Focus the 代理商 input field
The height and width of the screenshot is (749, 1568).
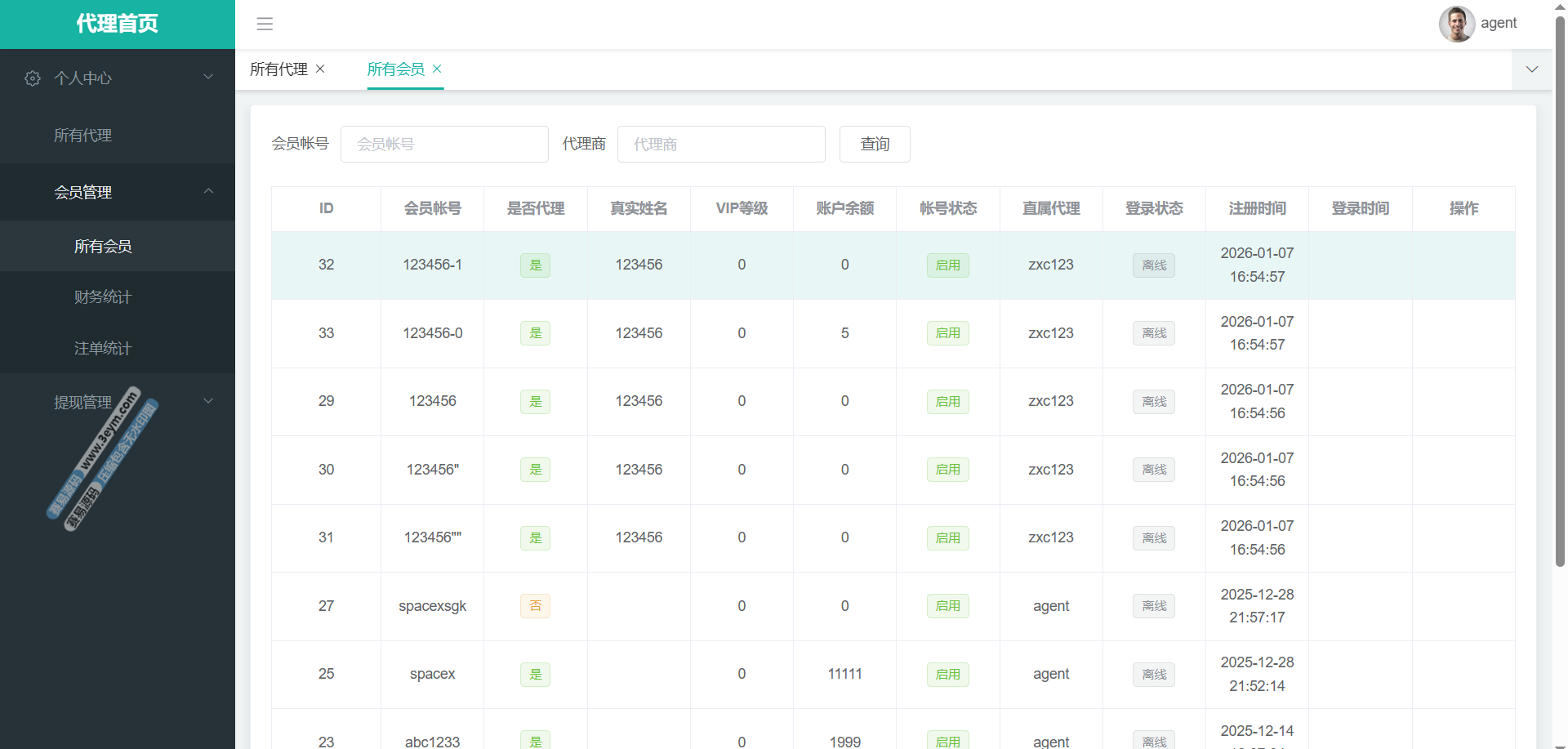coord(721,145)
